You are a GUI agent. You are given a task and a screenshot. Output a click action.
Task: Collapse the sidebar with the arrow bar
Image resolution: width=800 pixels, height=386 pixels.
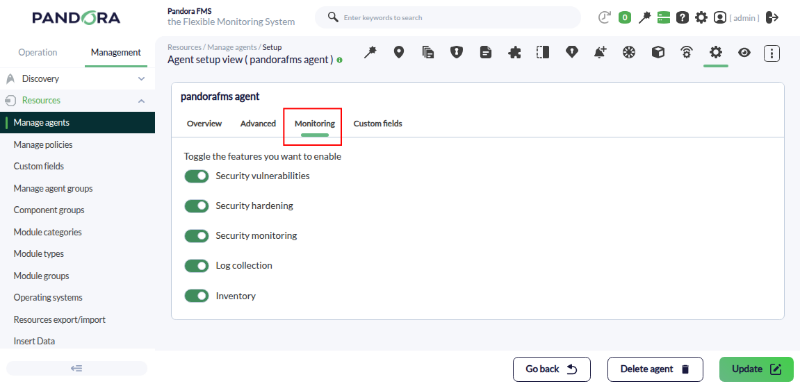tap(77, 368)
